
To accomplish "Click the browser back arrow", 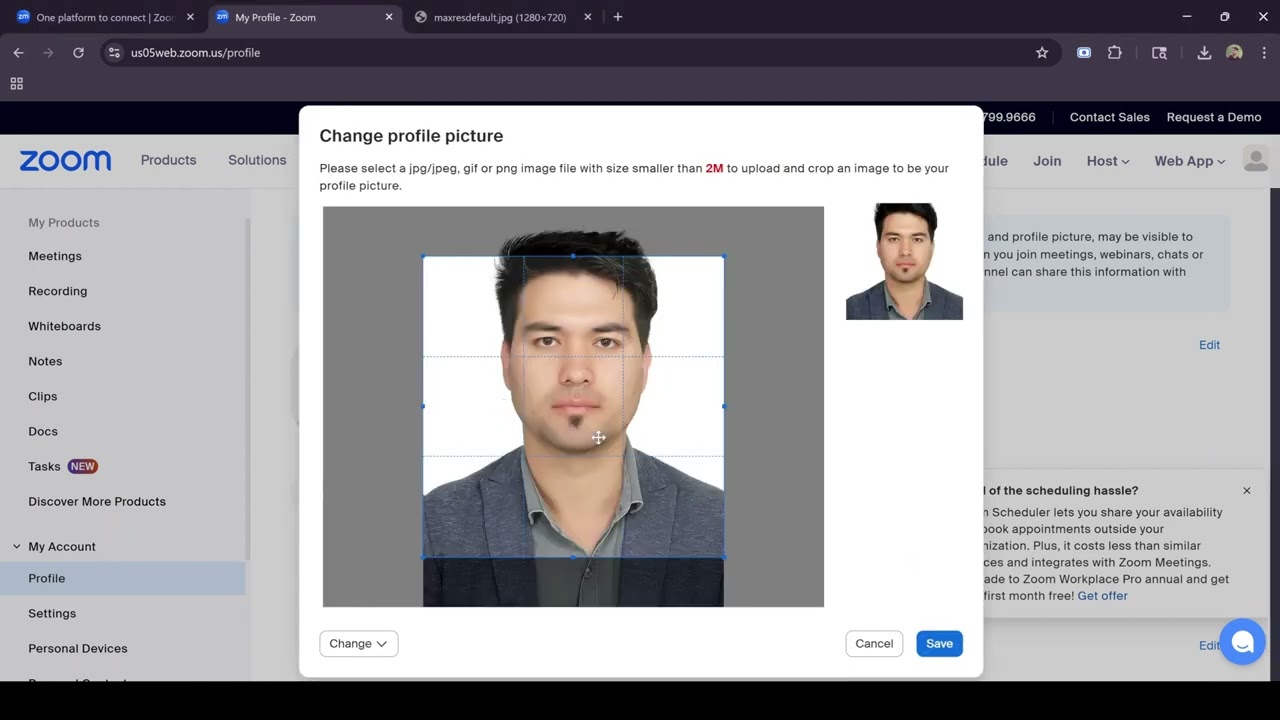I will click(x=18, y=53).
